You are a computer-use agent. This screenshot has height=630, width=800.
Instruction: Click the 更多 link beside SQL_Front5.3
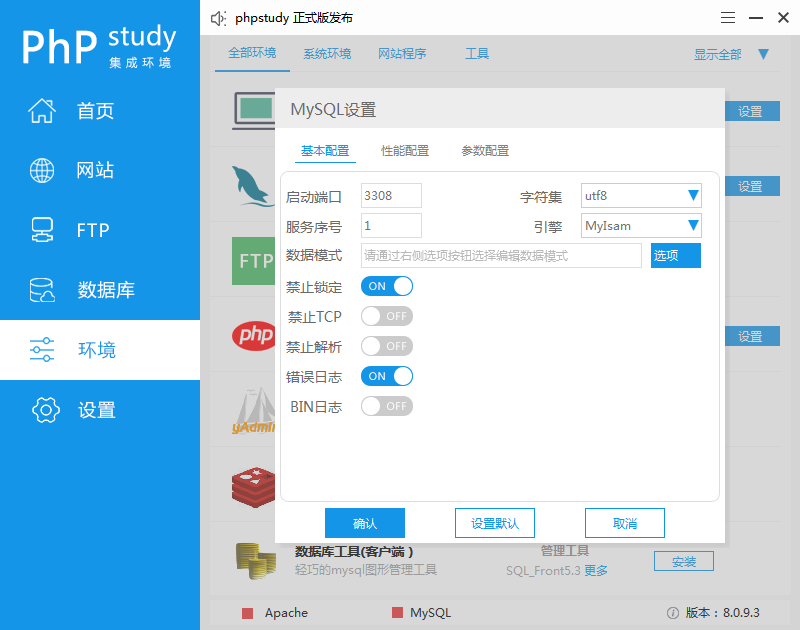click(x=596, y=571)
